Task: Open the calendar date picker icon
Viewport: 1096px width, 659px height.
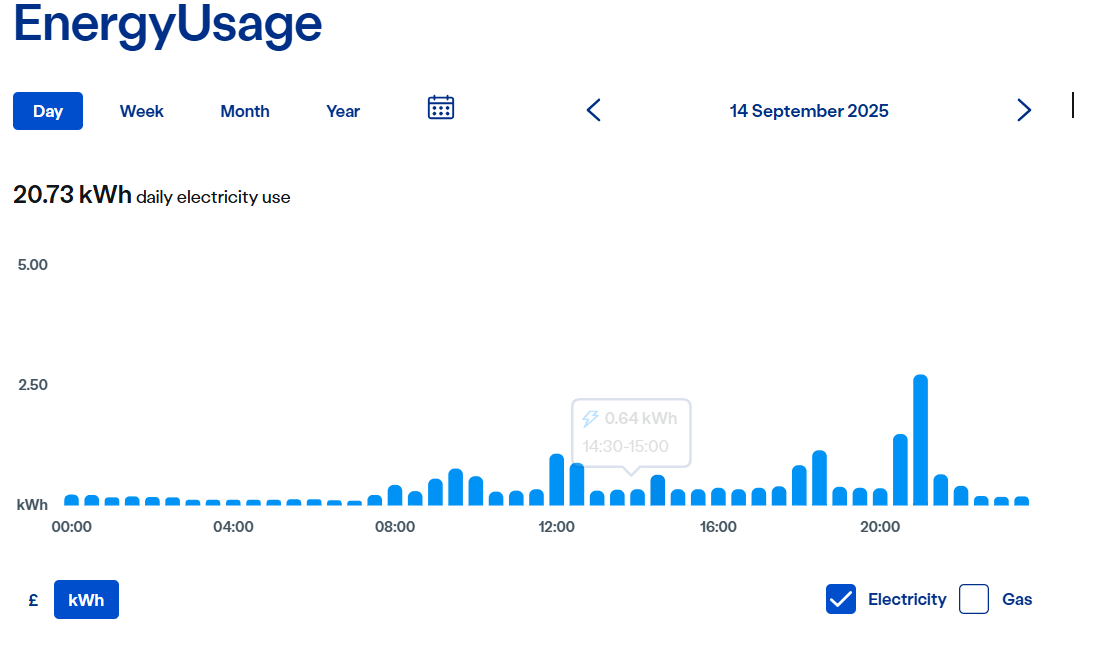Action: tap(440, 108)
